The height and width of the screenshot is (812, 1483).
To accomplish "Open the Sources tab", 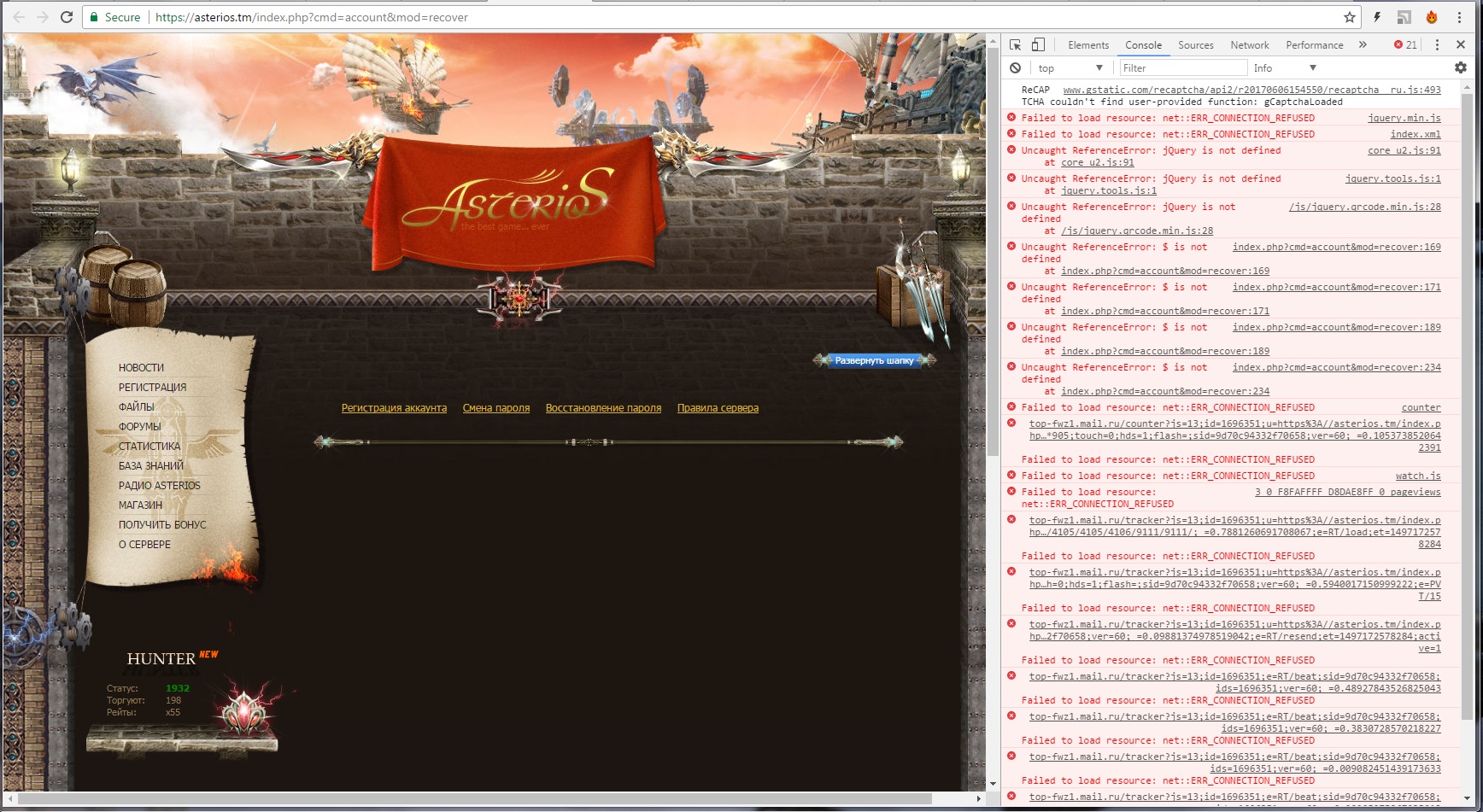I will tap(1195, 45).
